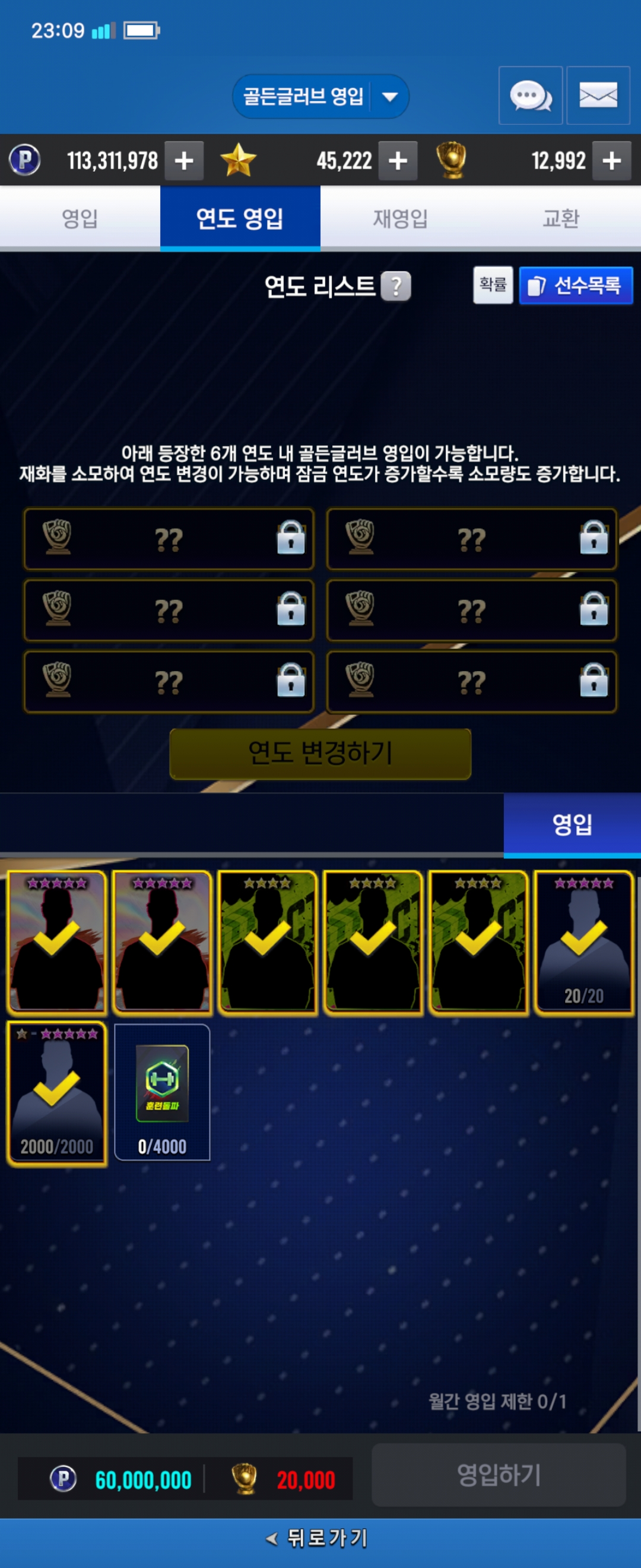This screenshot has width=641, height=1568.
Task: Tap the lock on the bottom-right ?? year slot
Action: pyautogui.click(x=594, y=680)
